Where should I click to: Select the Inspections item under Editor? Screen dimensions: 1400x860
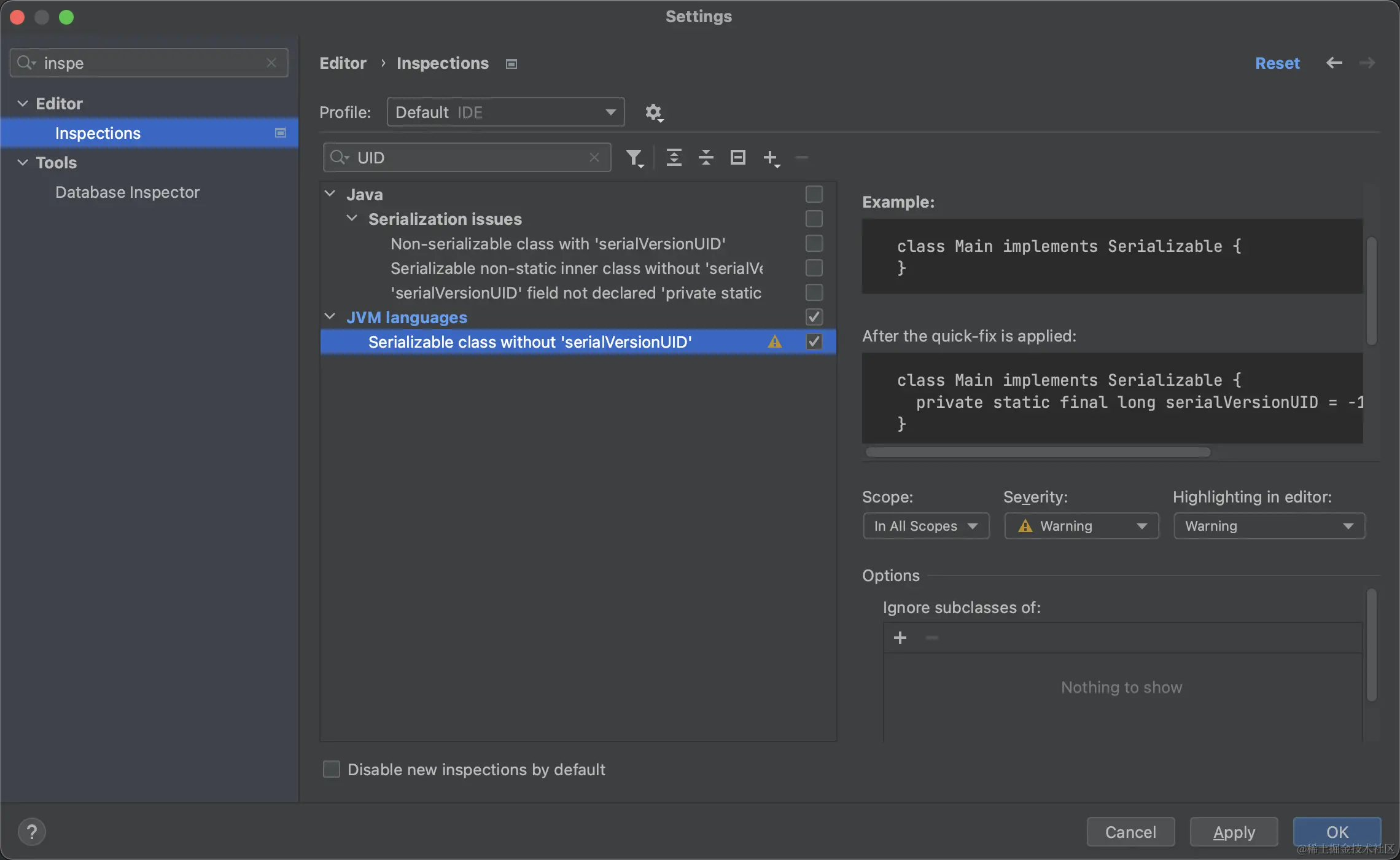[98, 133]
